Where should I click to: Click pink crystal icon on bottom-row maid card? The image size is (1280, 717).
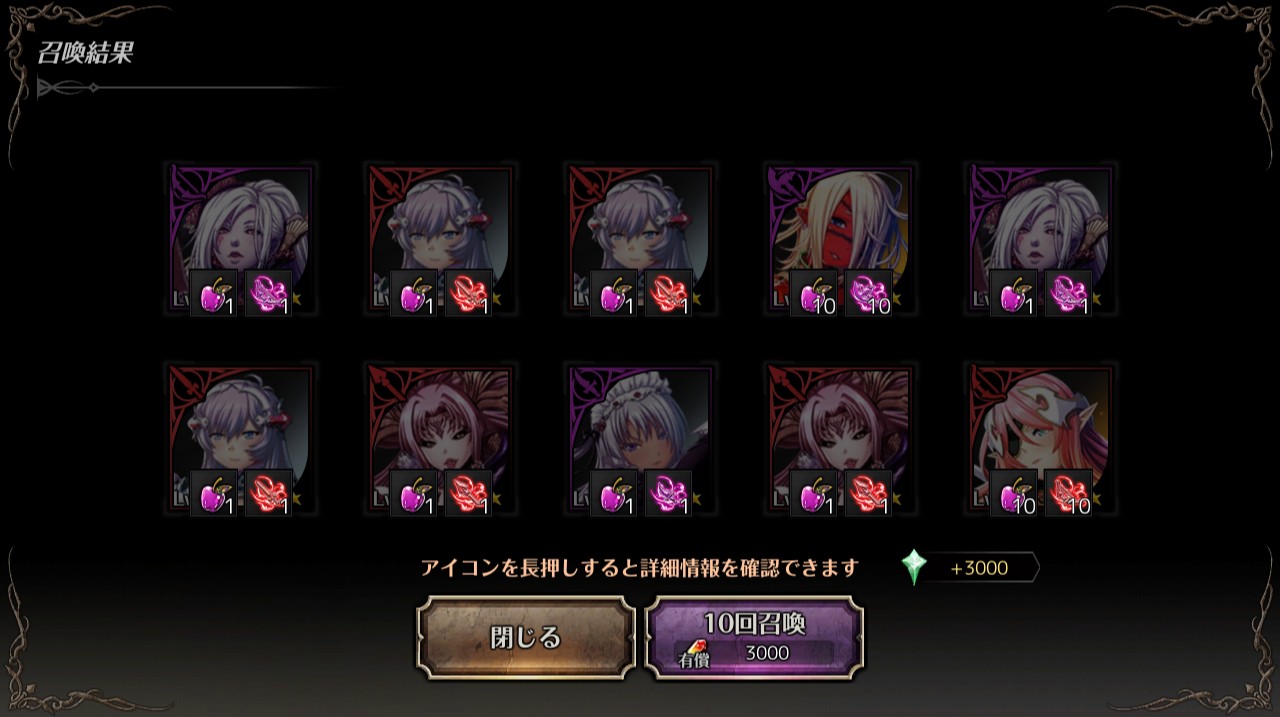[x=669, y=493]
